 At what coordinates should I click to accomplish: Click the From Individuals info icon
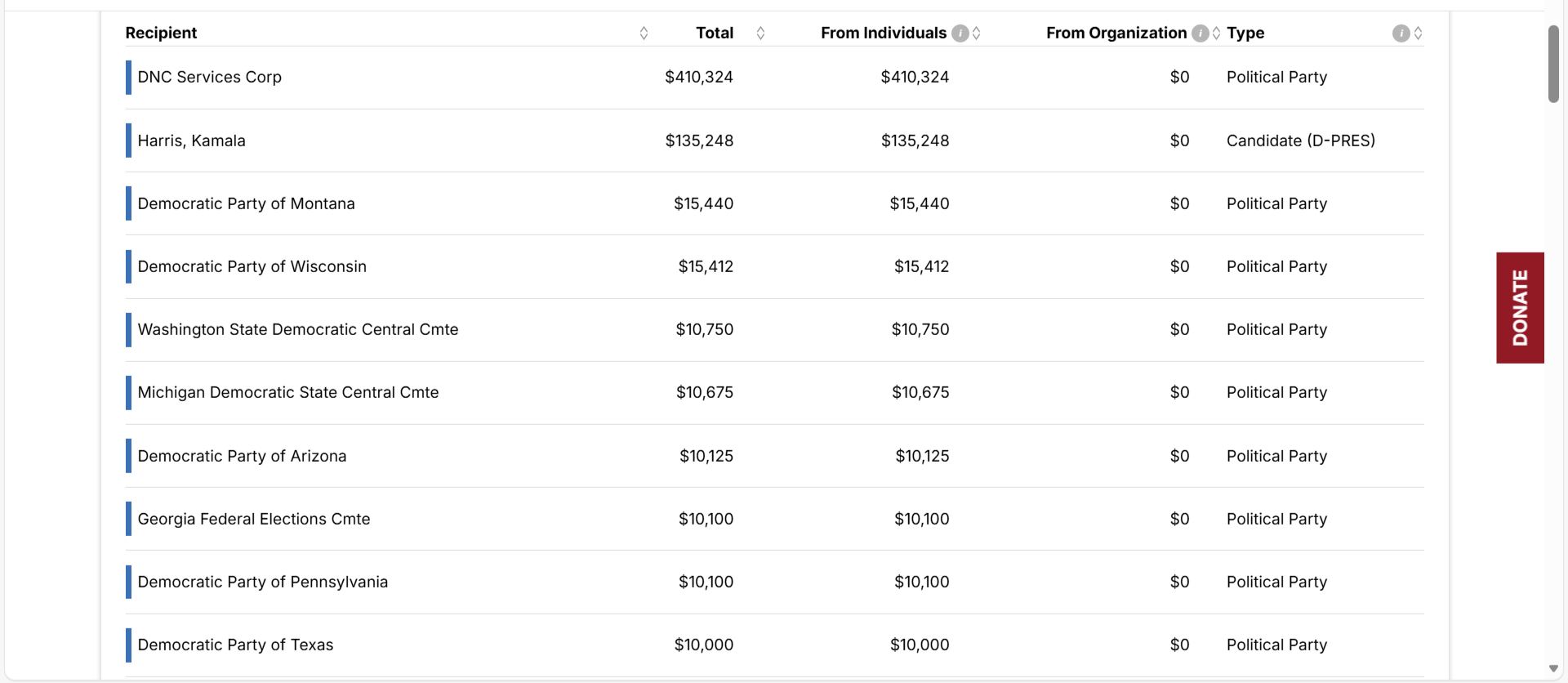(x=960, y=33)
